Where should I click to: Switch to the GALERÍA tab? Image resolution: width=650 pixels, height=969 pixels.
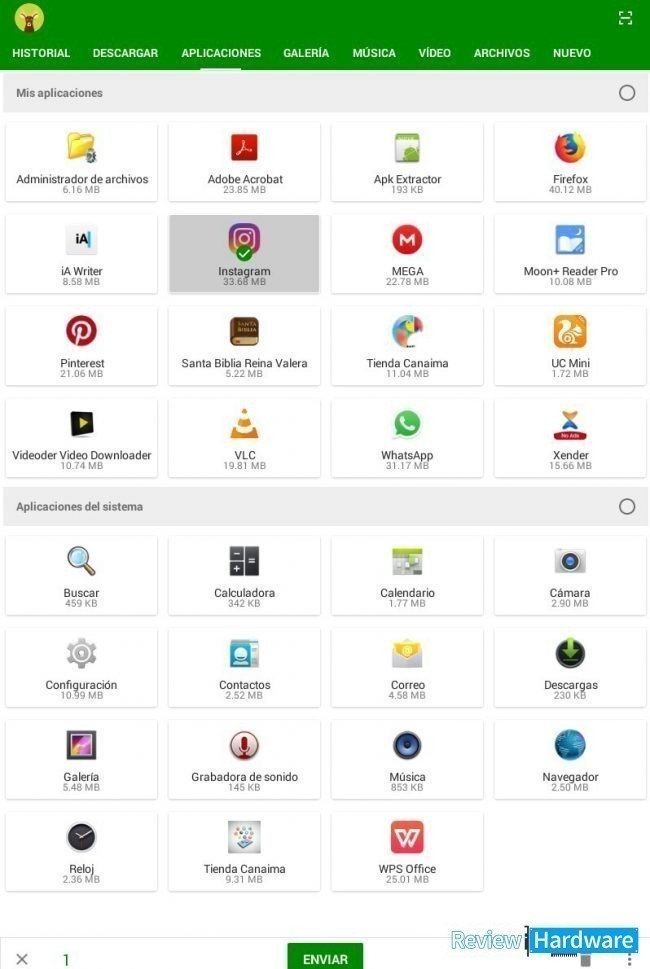point(306,53)
